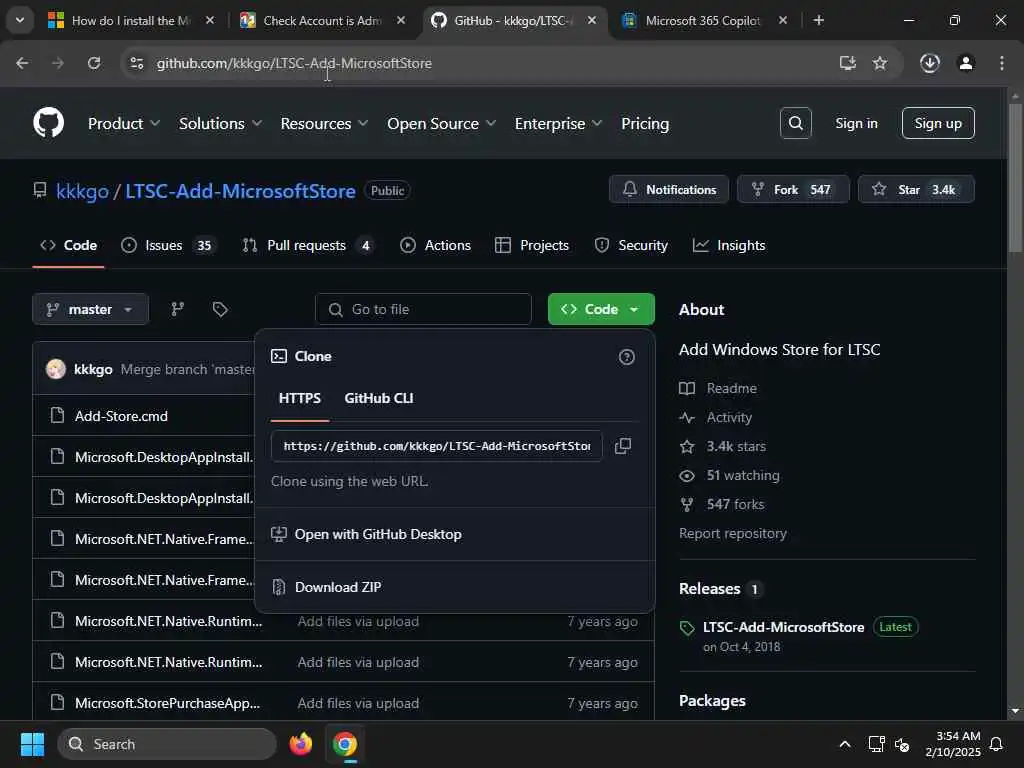Open Windows Start menu
This screenshot has height=768, width=1024.
point(32,744)
